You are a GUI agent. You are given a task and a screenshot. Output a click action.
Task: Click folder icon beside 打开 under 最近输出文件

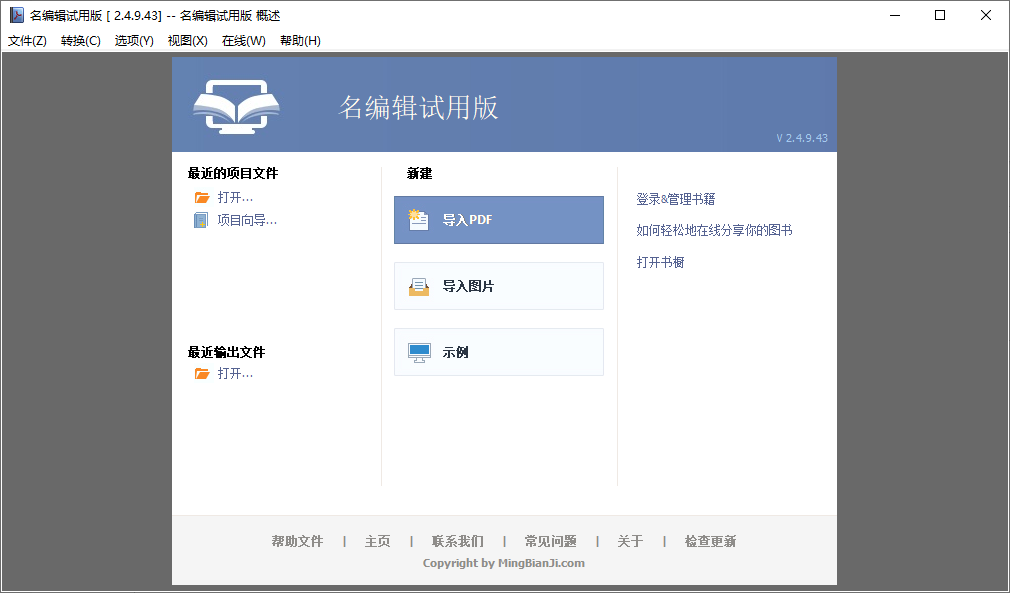pos(202,372)
